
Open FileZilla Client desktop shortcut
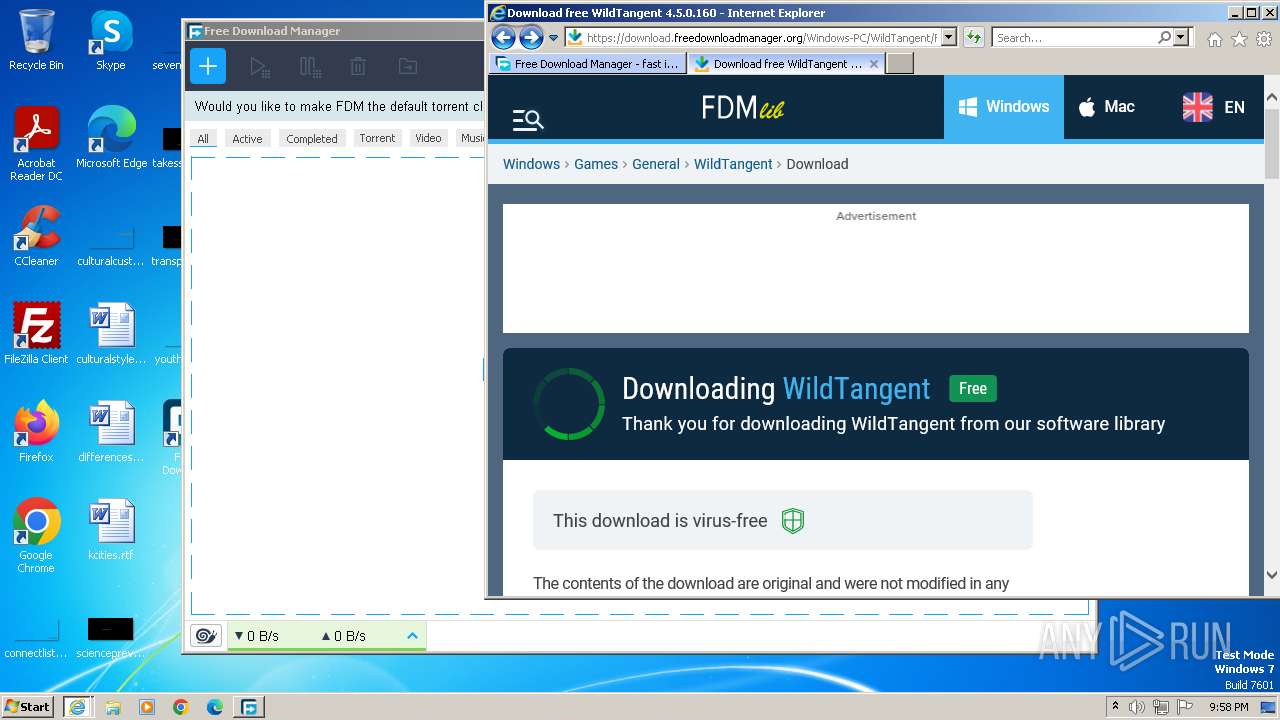click(x=36, y=334)
